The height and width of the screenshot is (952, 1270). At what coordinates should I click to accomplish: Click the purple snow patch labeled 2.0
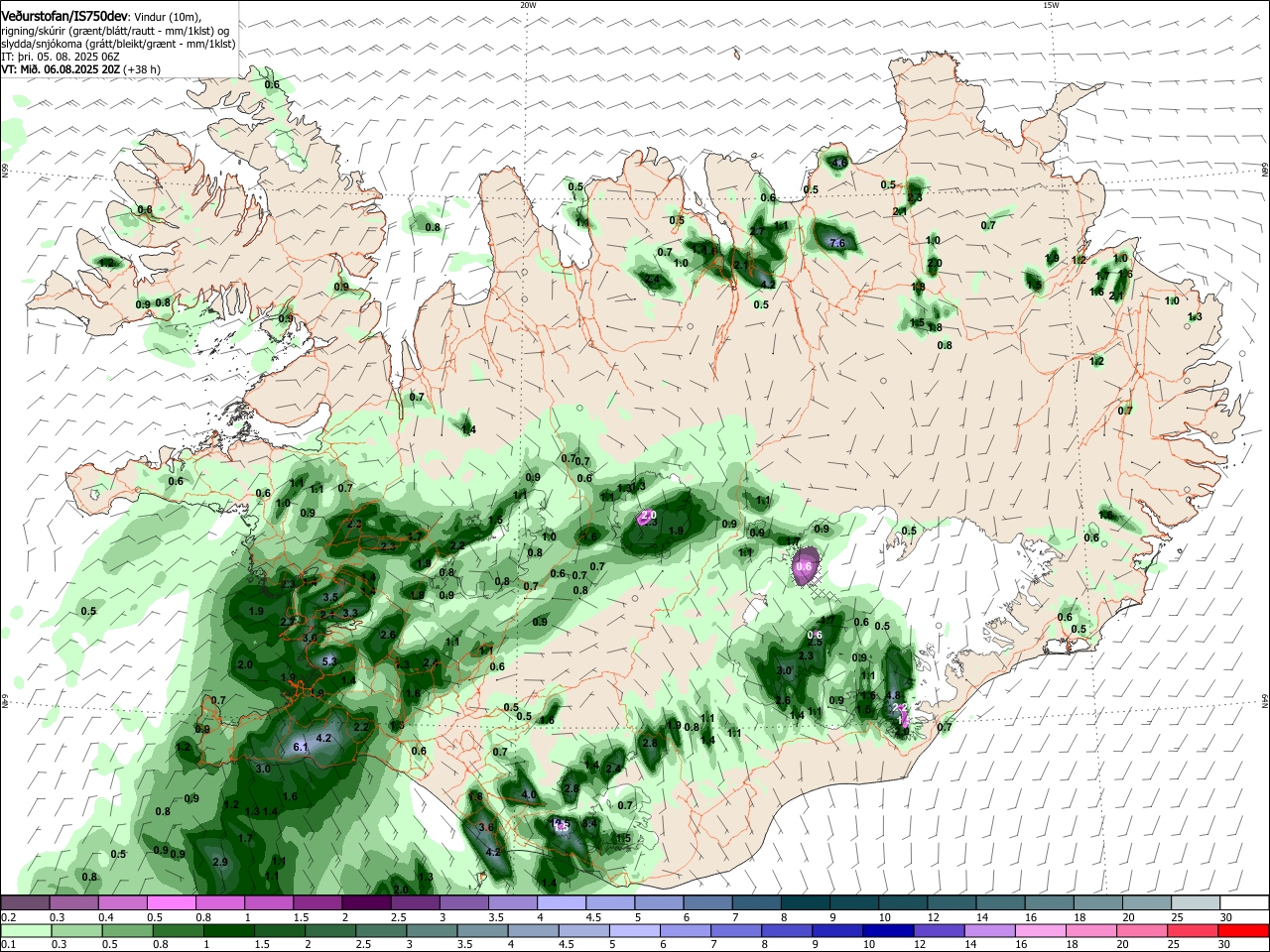647,517
